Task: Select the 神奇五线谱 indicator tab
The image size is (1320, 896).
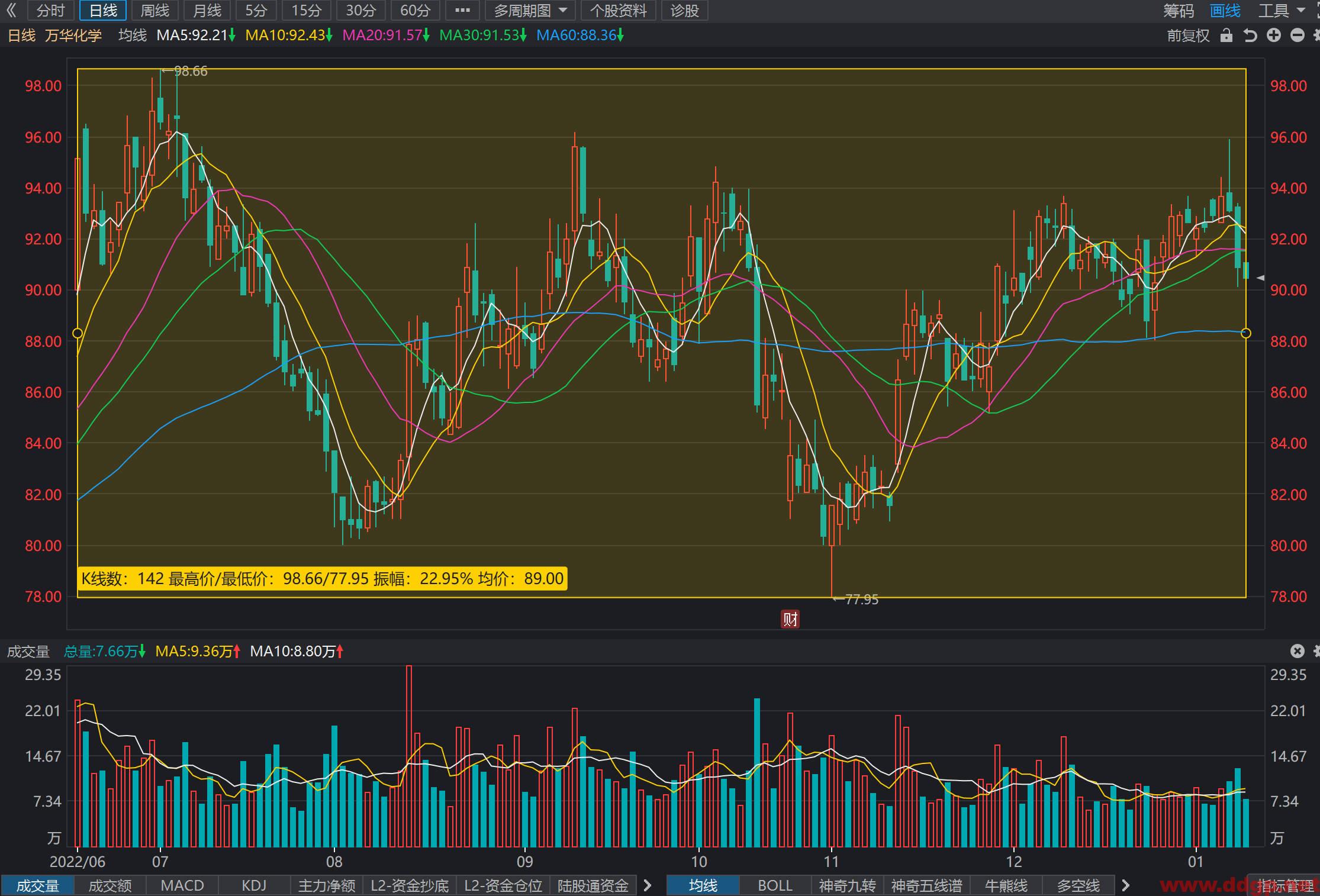Action: 927,886
